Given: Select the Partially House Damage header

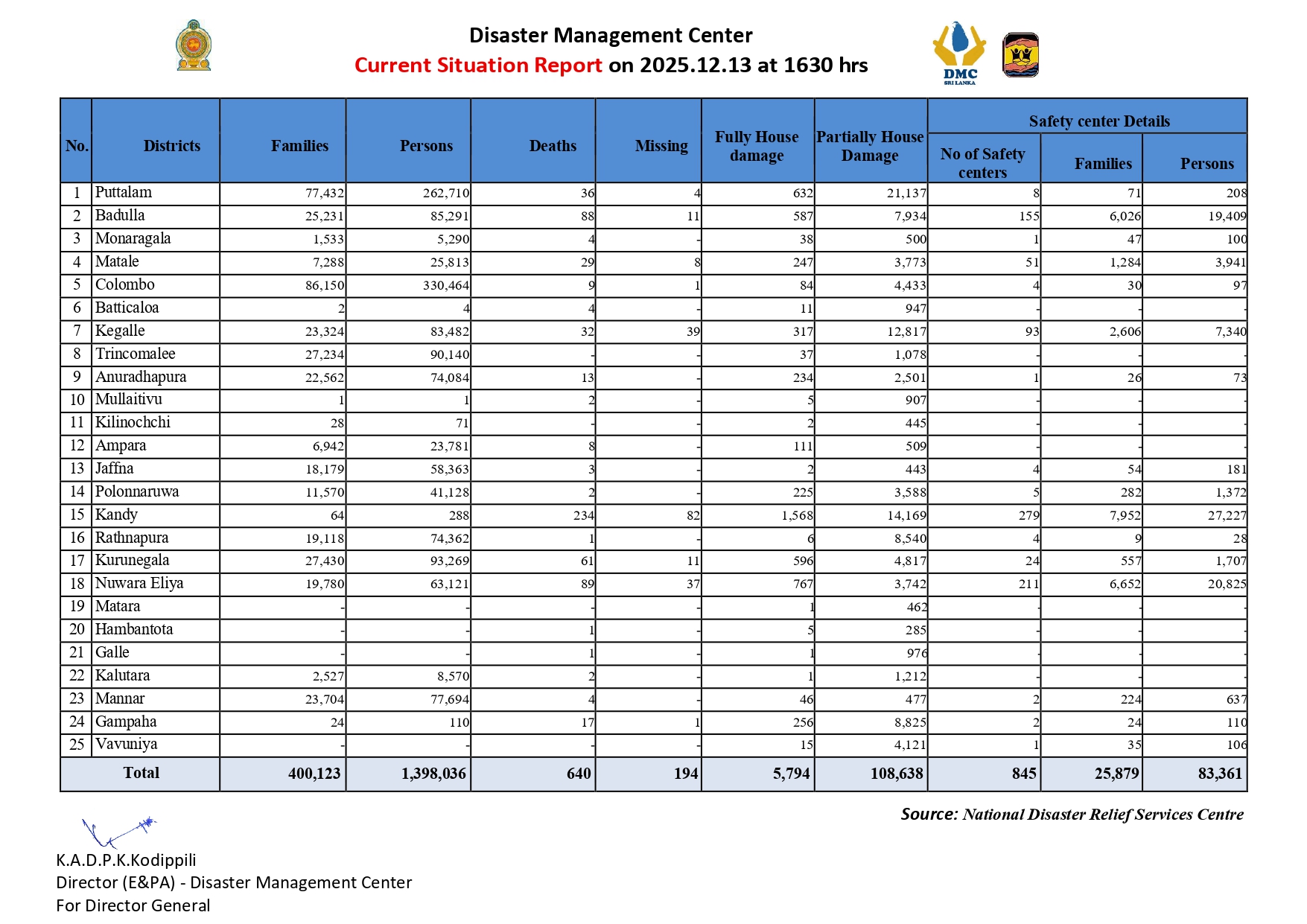Looking at the screenshot, I should (x=869, y=146).
